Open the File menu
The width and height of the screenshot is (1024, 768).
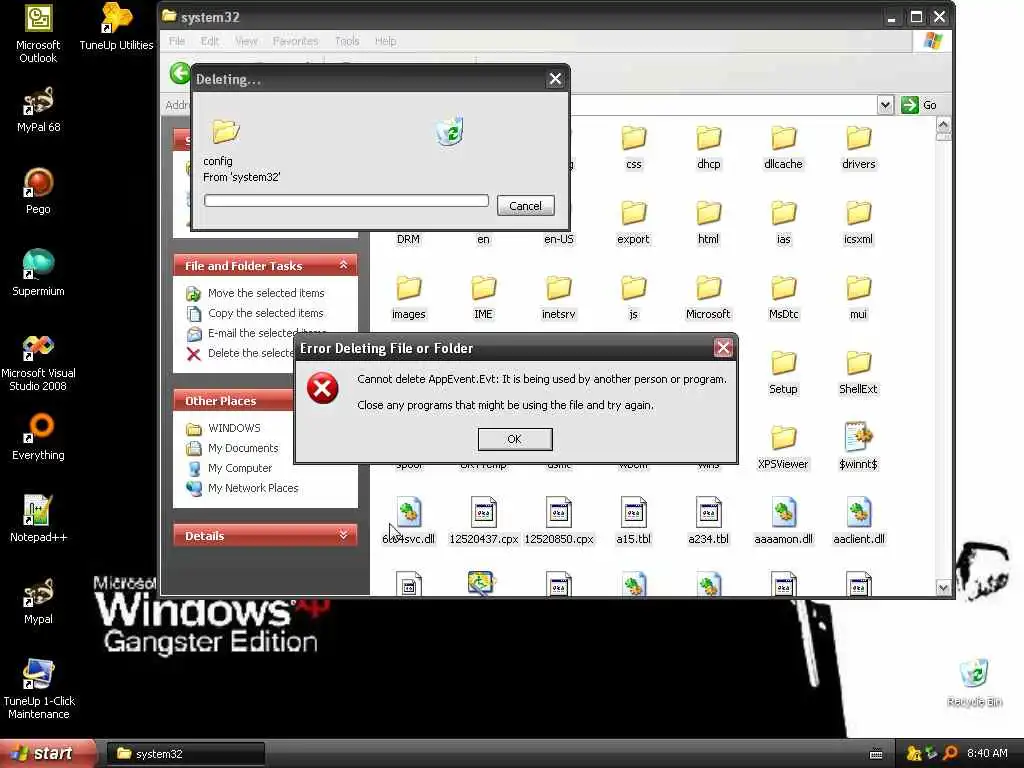177,41
